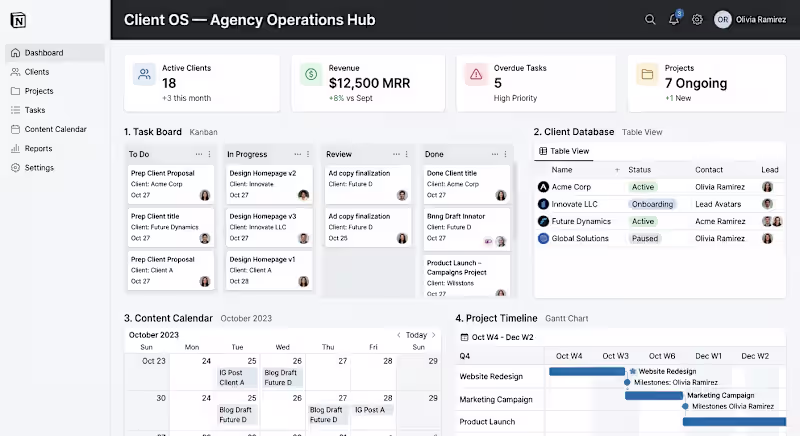
Task: Open Content Calendar in sidebar
Action: 55,129
